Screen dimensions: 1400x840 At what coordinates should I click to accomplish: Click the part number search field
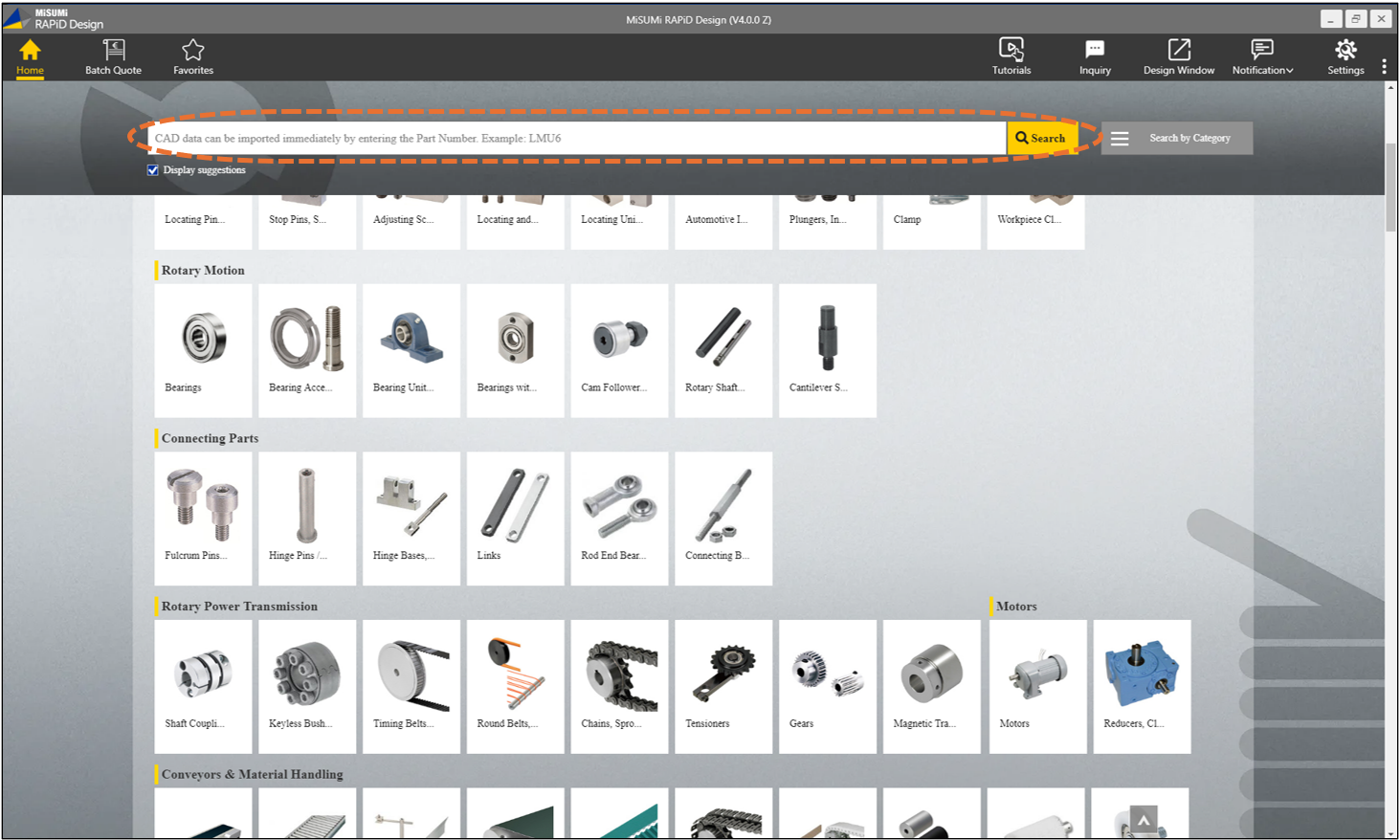coord(574,139)
